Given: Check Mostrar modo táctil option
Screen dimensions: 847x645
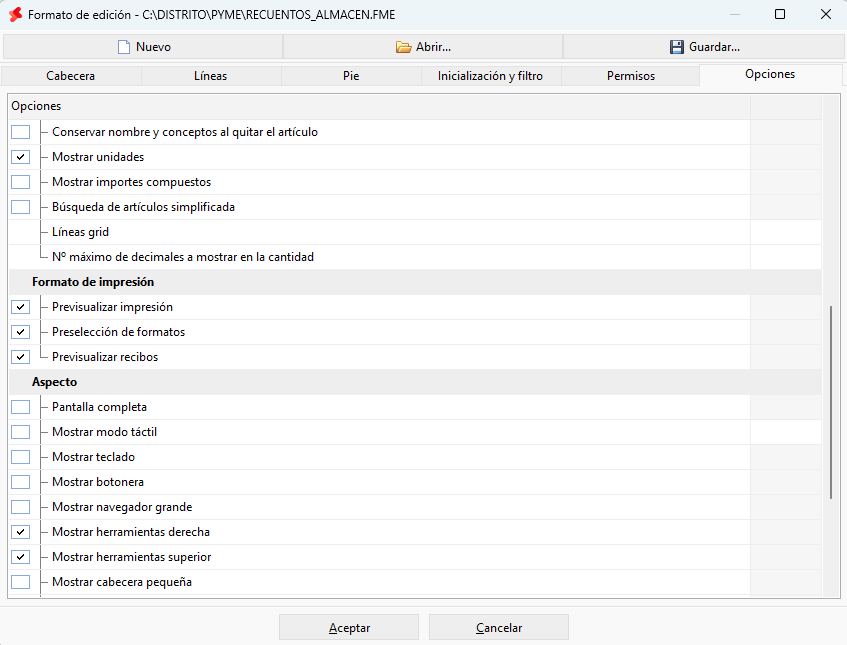Looking at the screenshot, I should click(x=21, y=432).
